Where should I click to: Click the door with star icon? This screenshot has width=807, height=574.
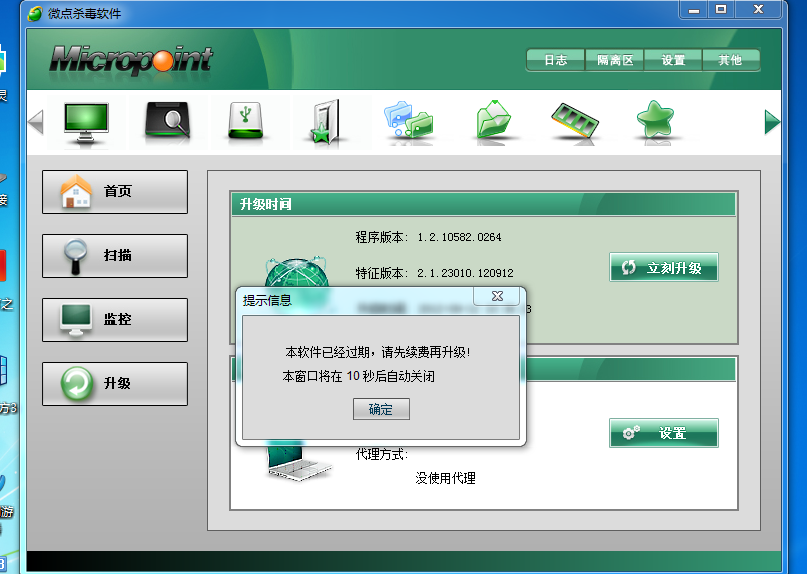click(x=327, y=121)
